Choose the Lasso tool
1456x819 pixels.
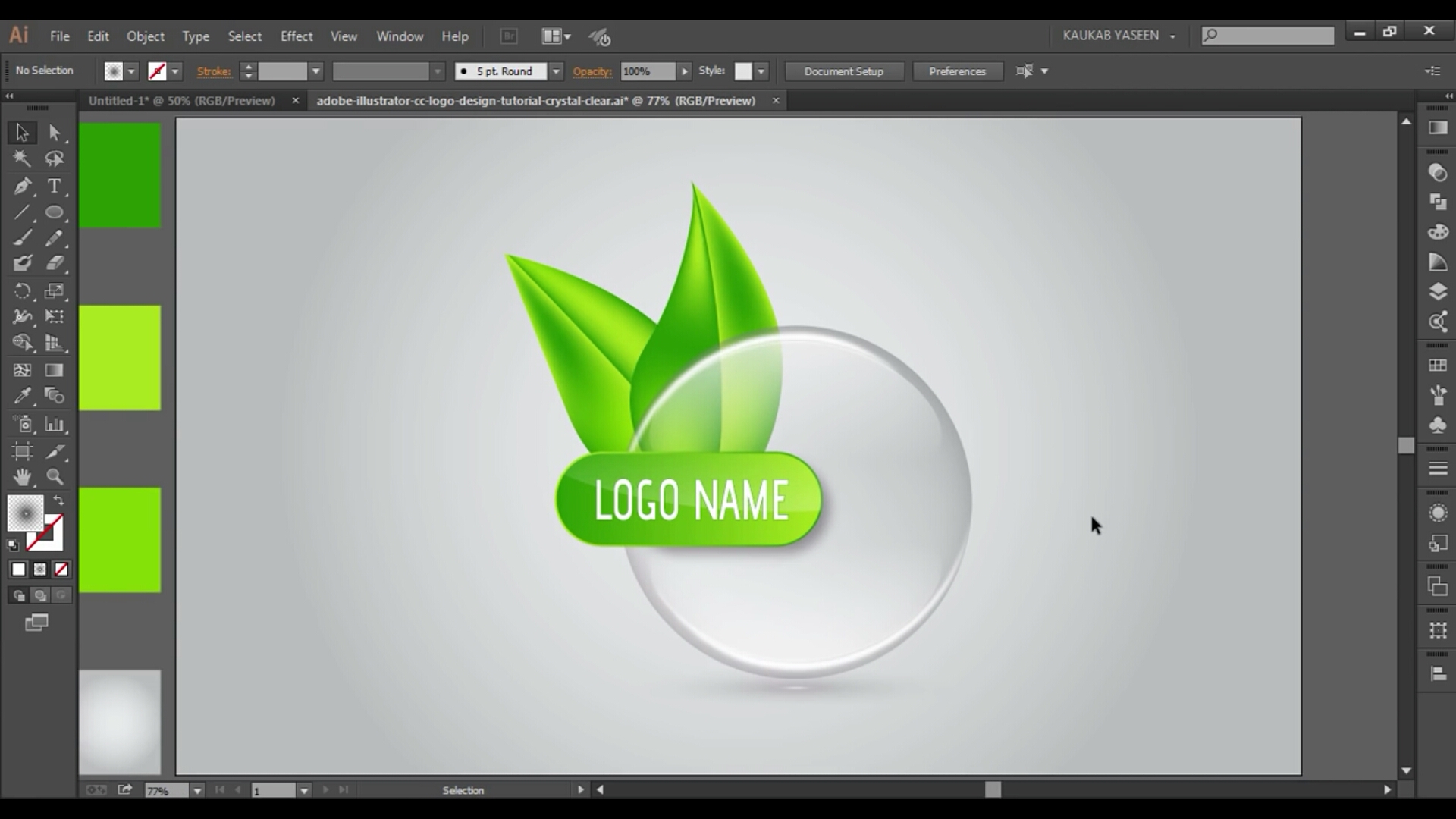(55, 158)
